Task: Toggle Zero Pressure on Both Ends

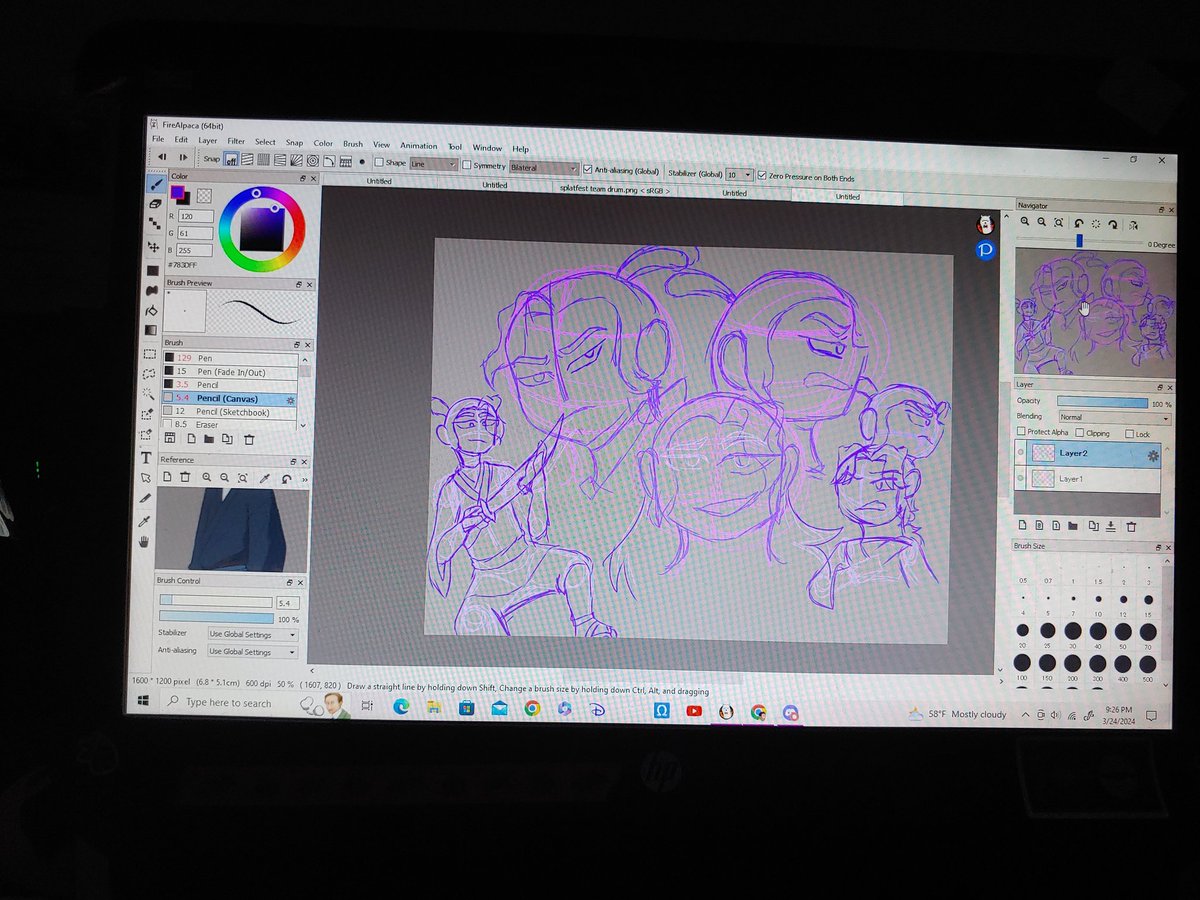Action: coord(762,175)
